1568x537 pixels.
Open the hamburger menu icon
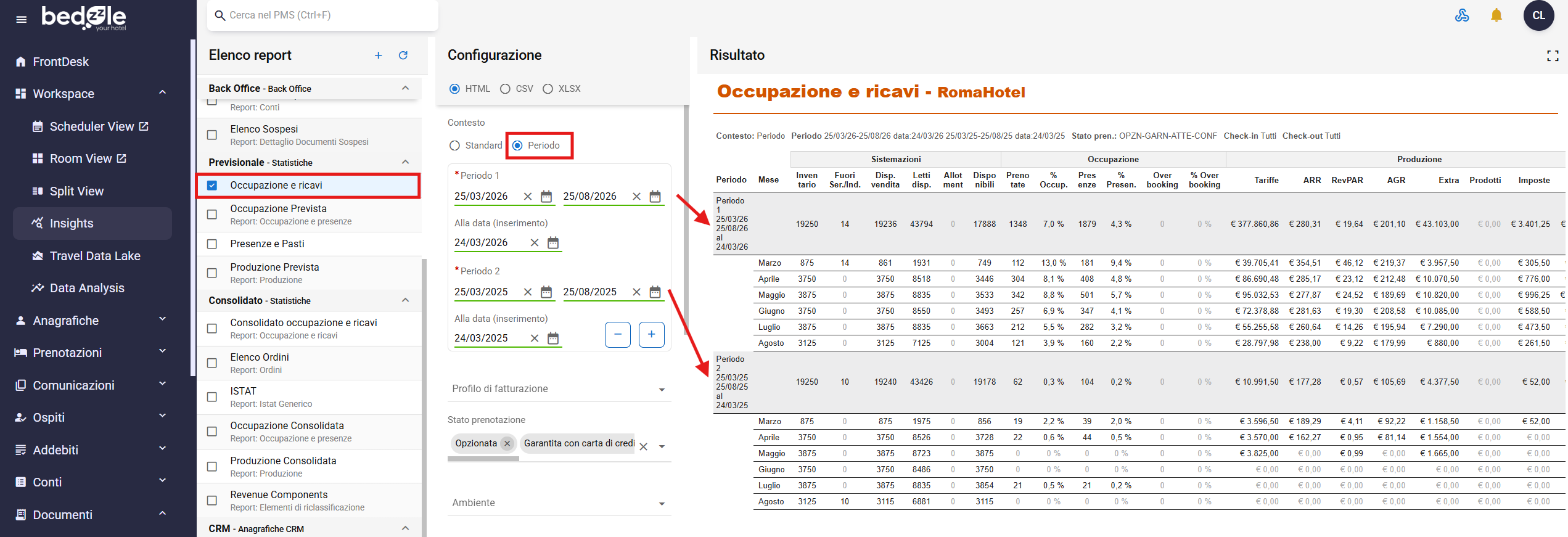click(21, 19)
